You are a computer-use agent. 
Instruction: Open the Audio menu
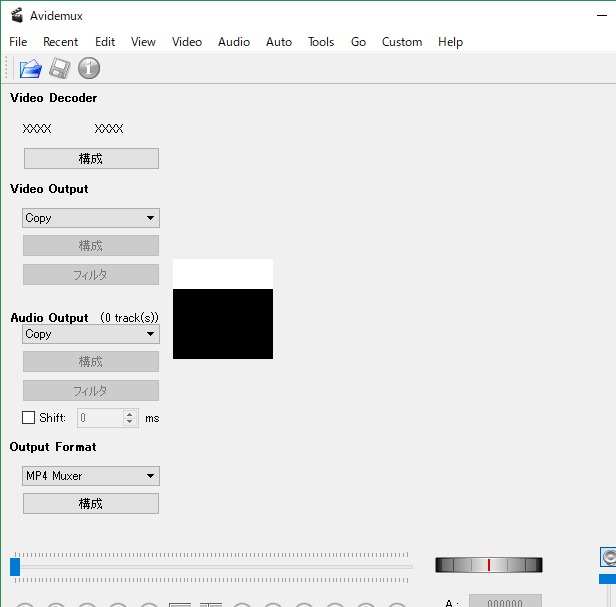234,42
